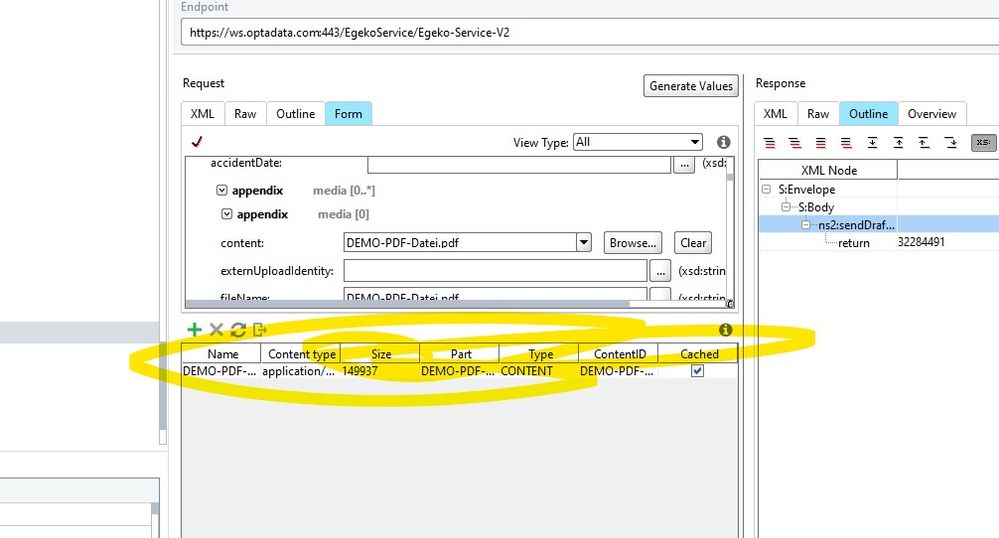Click the accidentDate input field
The width and height of the screenshot is (999, 538).
pyautogui.click(x=519, y=164)
